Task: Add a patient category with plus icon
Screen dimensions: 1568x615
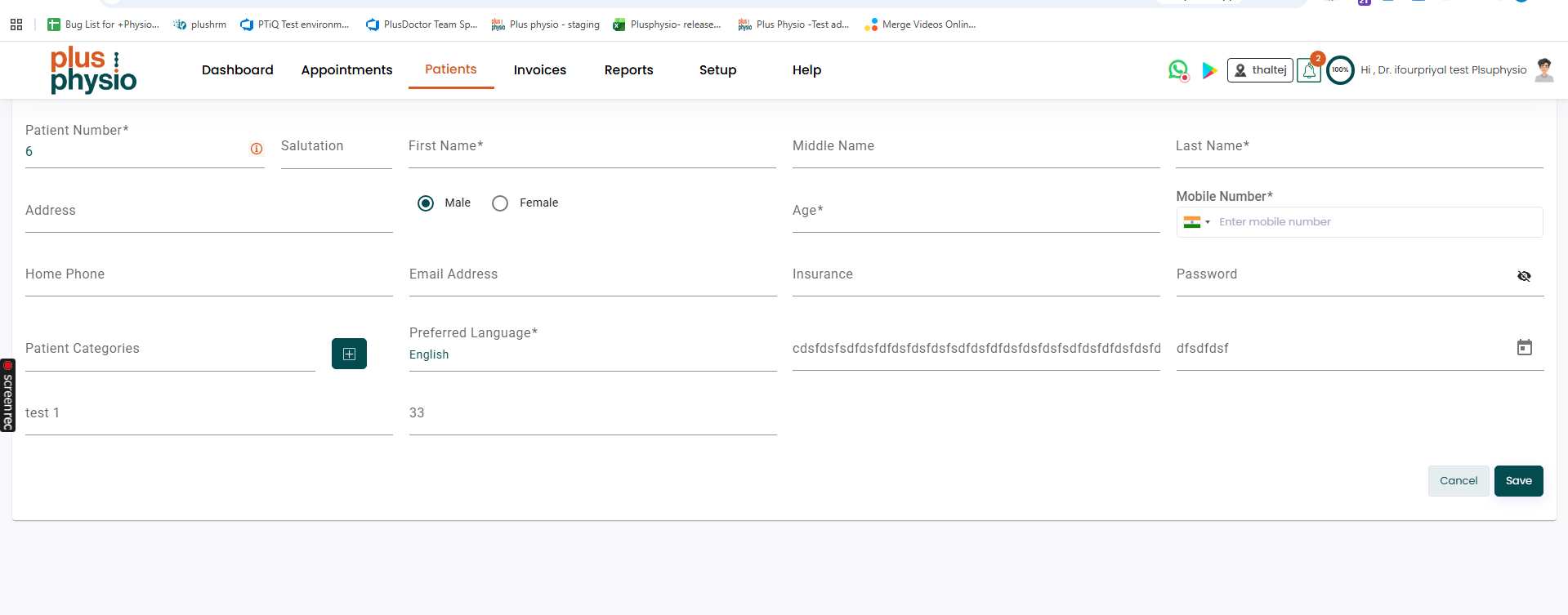Action: click(x=349, y=354)
